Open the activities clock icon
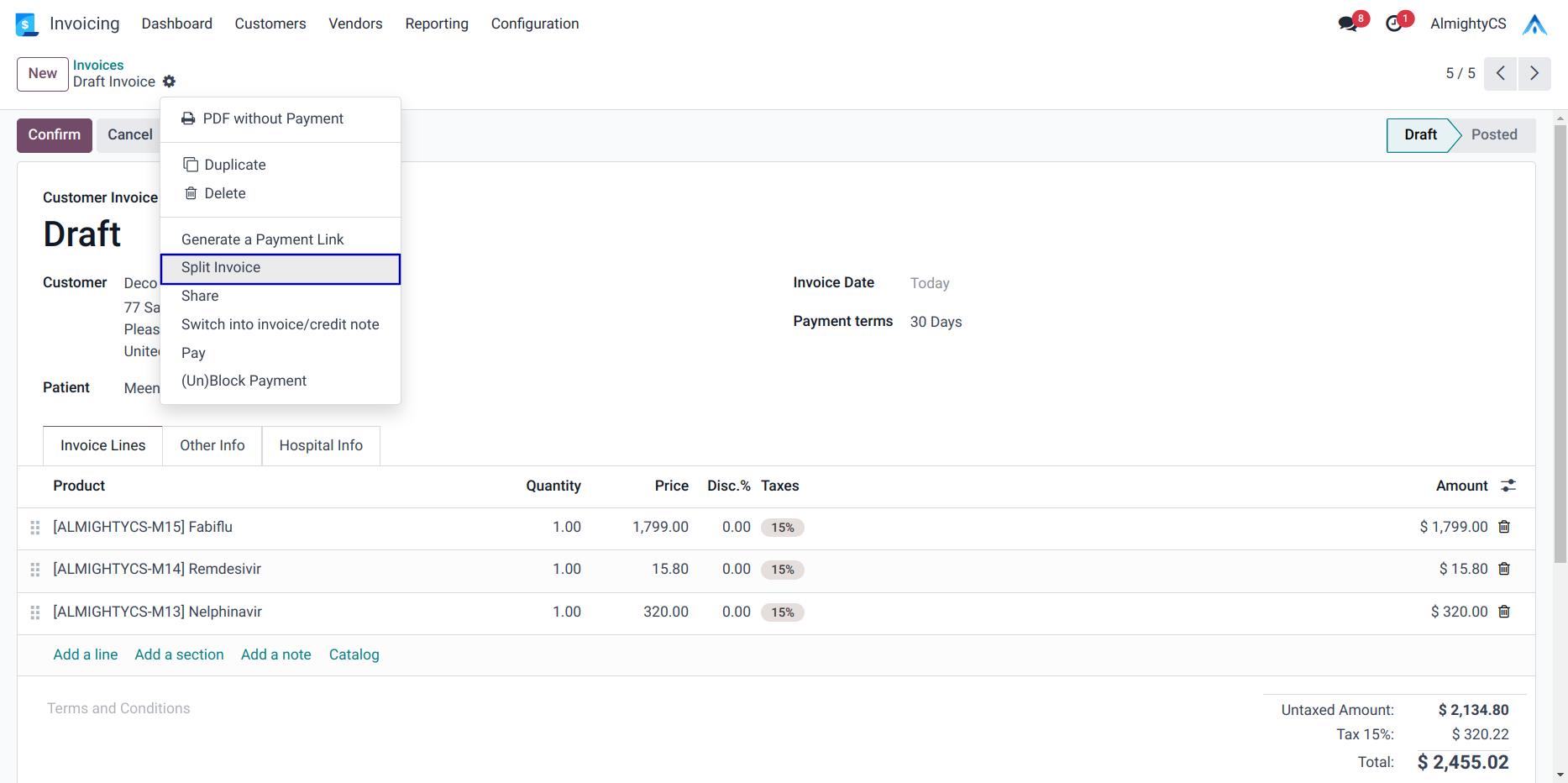 click(x=1394, y=24)
